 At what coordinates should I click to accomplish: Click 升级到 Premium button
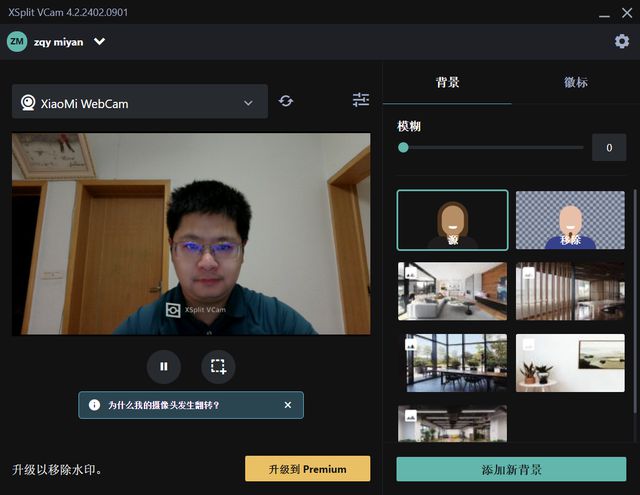pyautogui.click(x=308, y=469)
